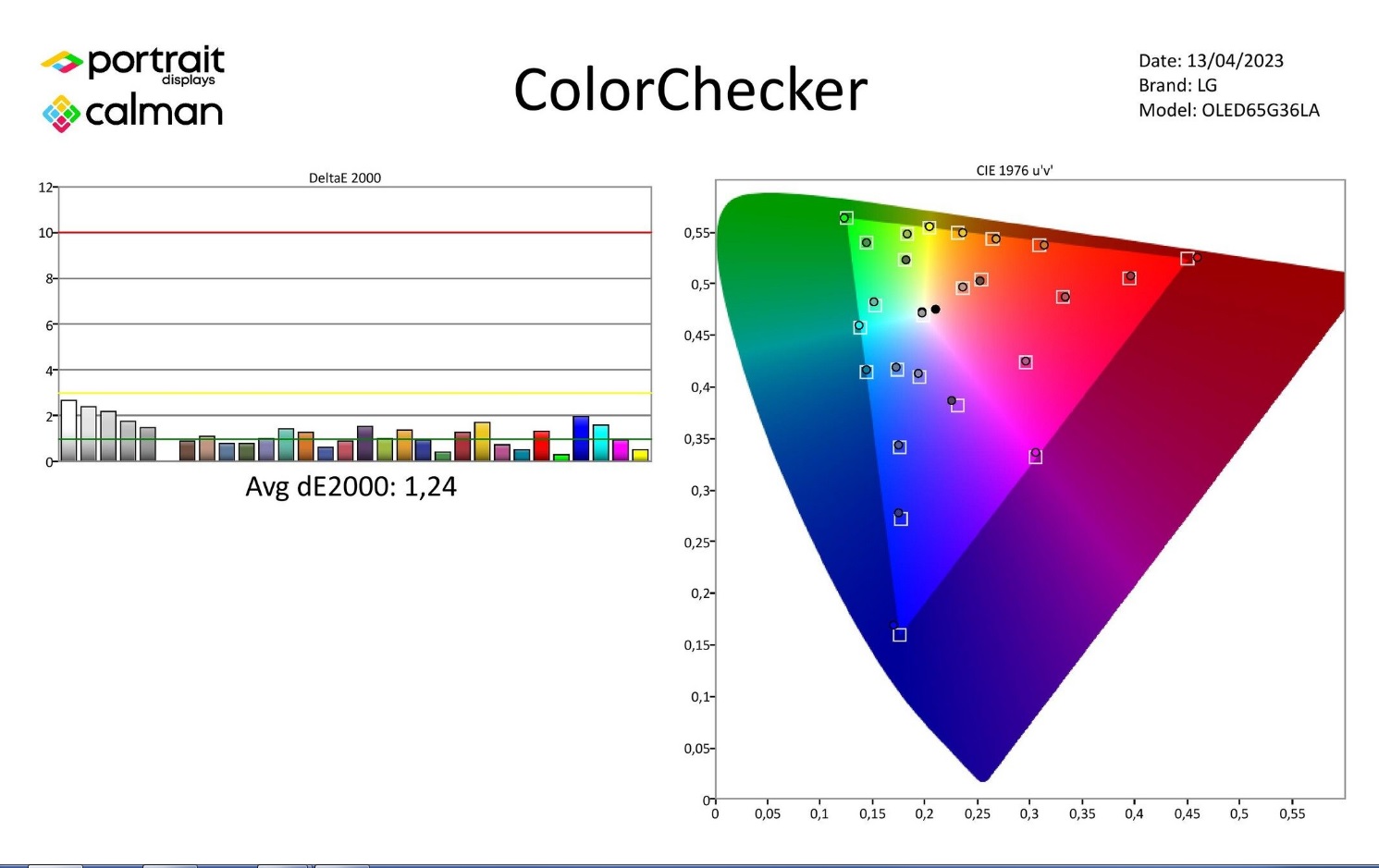Image resolution: width=1379 pixels, height=868 pixels.
Task: Click the magenta target square in CIE diagram
Action: [x=1036, y=457]
